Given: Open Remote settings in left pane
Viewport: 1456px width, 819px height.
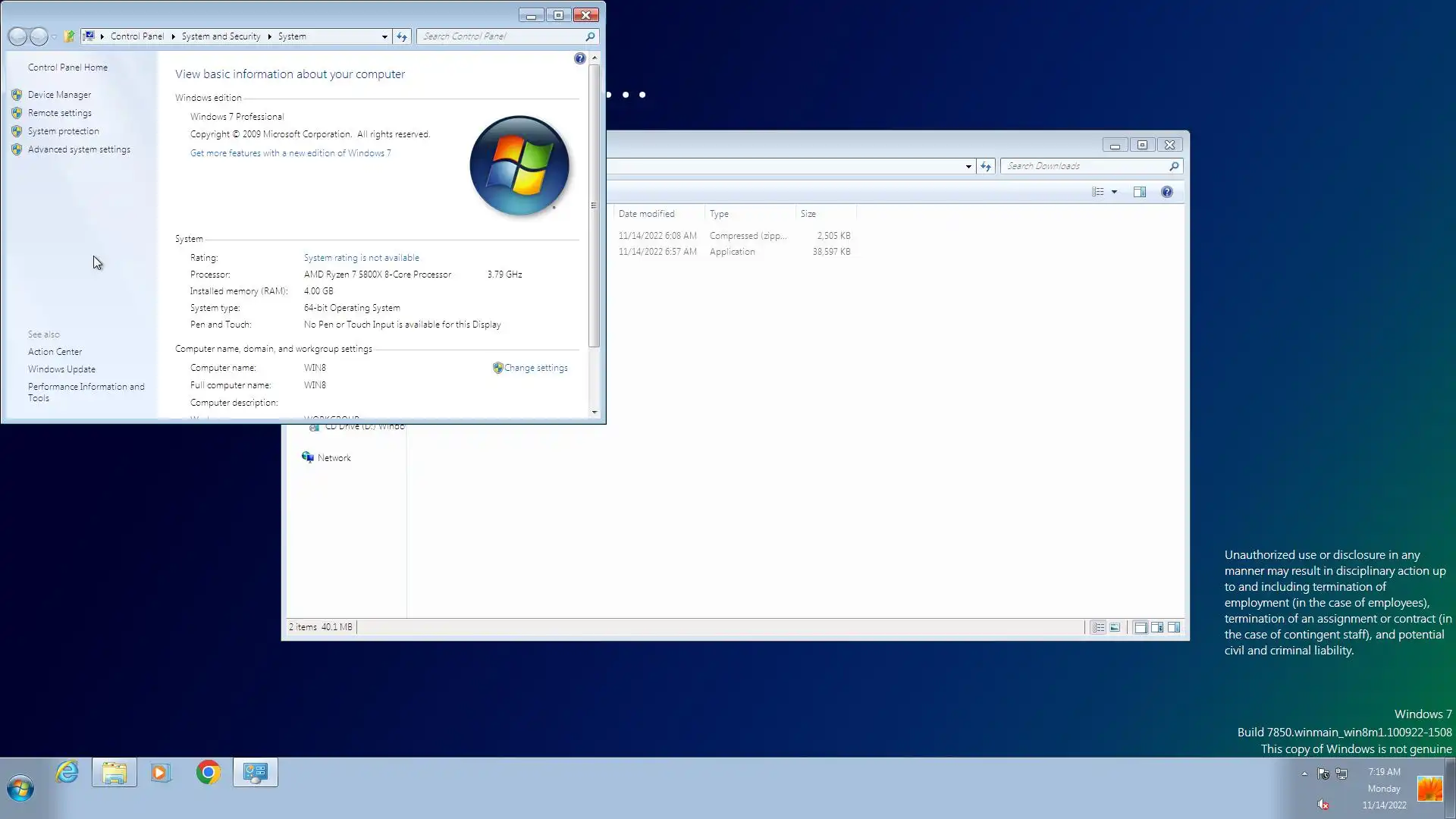Looking at the screenshot, I should pos(59,113).
